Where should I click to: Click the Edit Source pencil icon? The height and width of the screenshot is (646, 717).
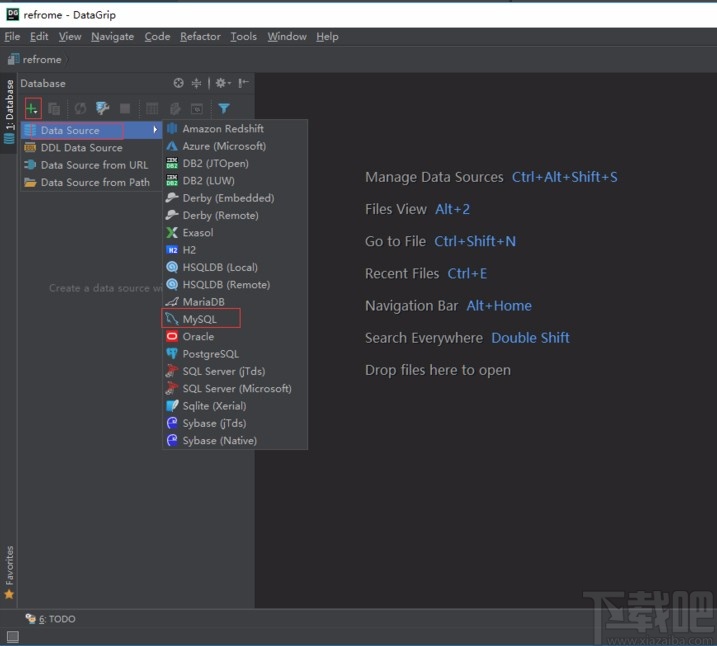coord(175,109)
